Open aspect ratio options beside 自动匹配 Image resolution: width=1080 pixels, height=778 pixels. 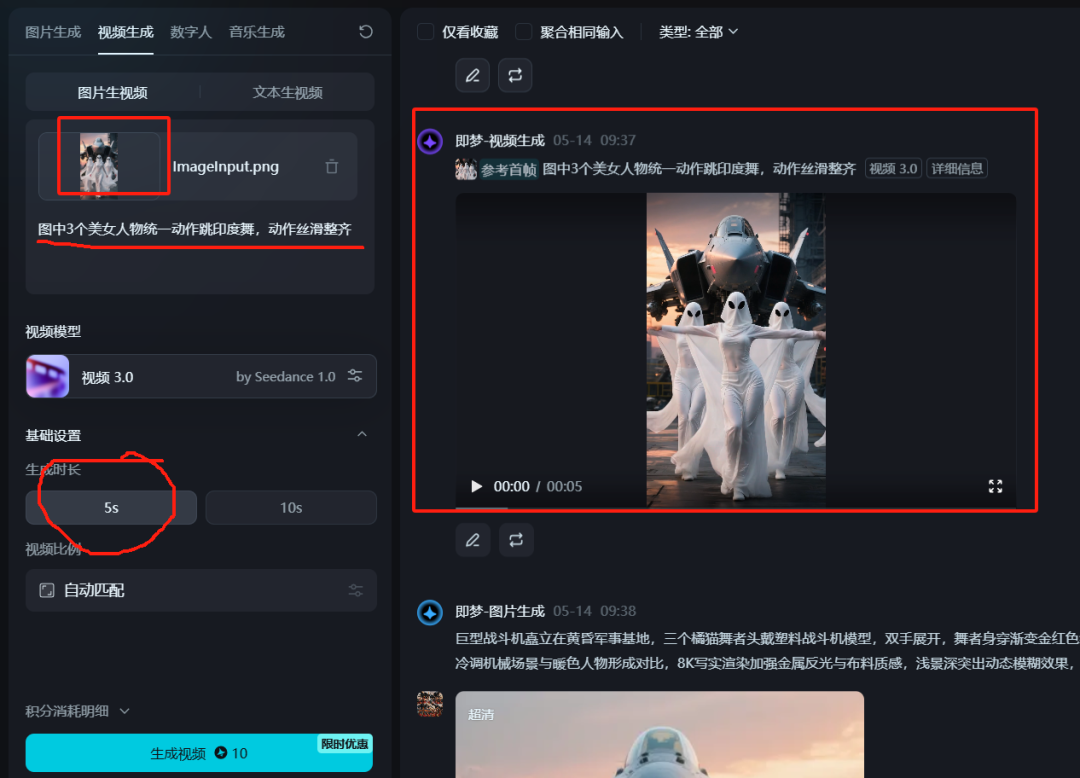tap(355, 590)
